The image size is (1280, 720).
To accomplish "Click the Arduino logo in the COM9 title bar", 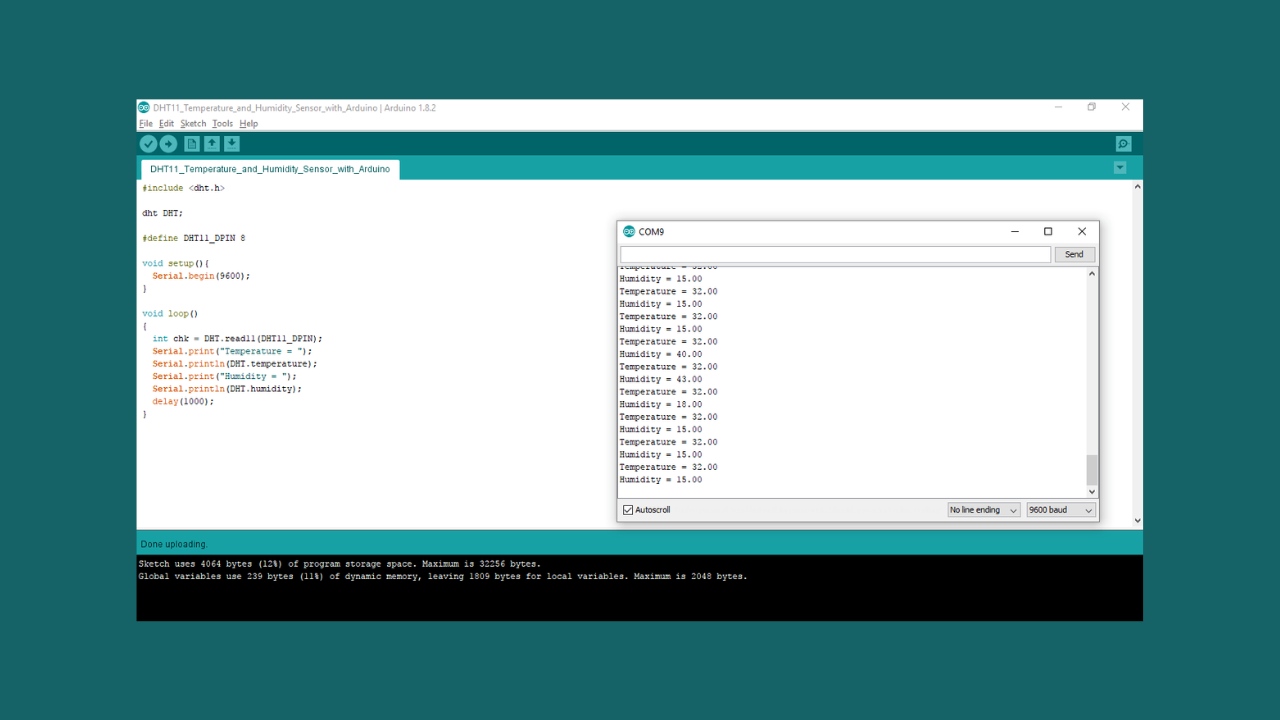I will [x=629, y=232].
